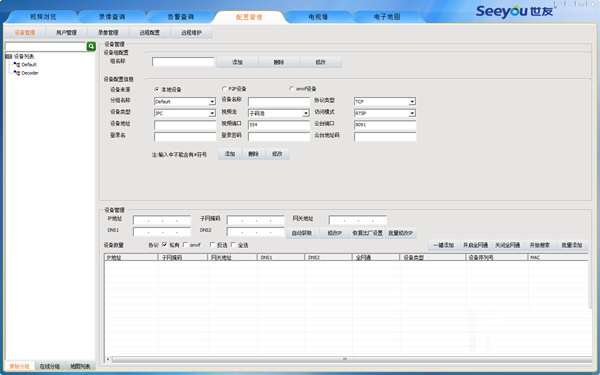
Task: Enable the 全选 checkbox
Action: click(234, 245)
